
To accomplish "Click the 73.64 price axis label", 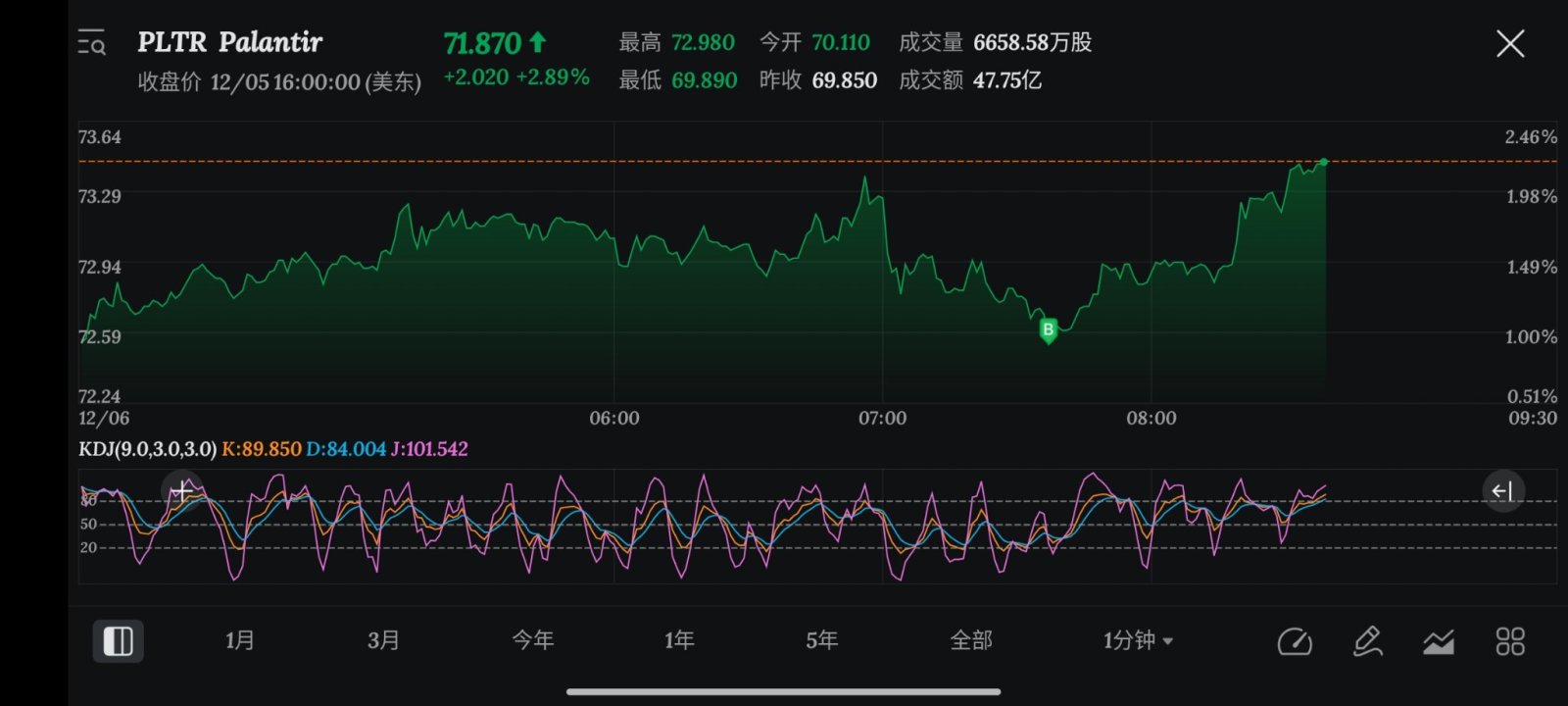I will 100,137.
